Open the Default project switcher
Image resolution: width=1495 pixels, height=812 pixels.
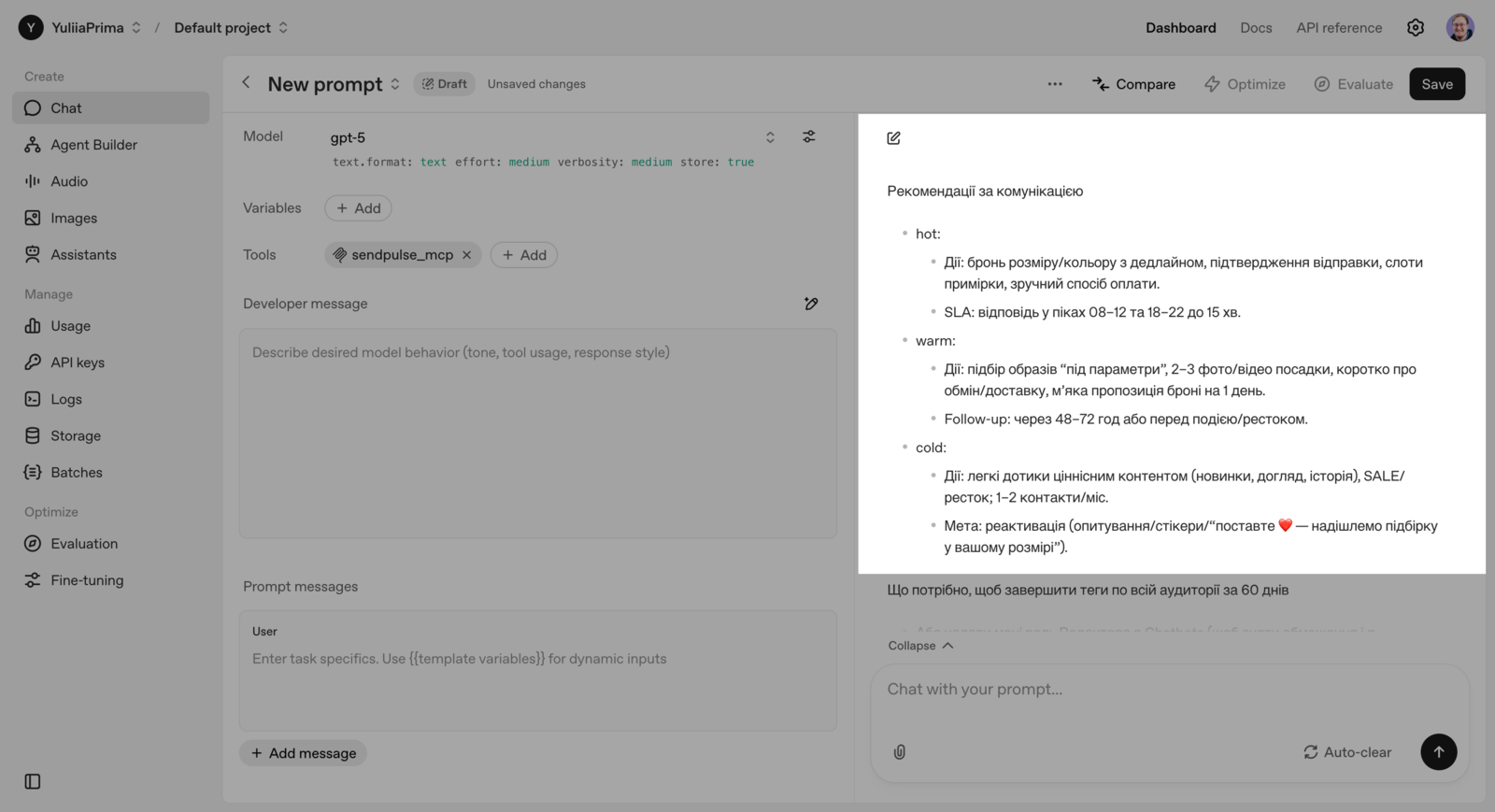(231, 28)
